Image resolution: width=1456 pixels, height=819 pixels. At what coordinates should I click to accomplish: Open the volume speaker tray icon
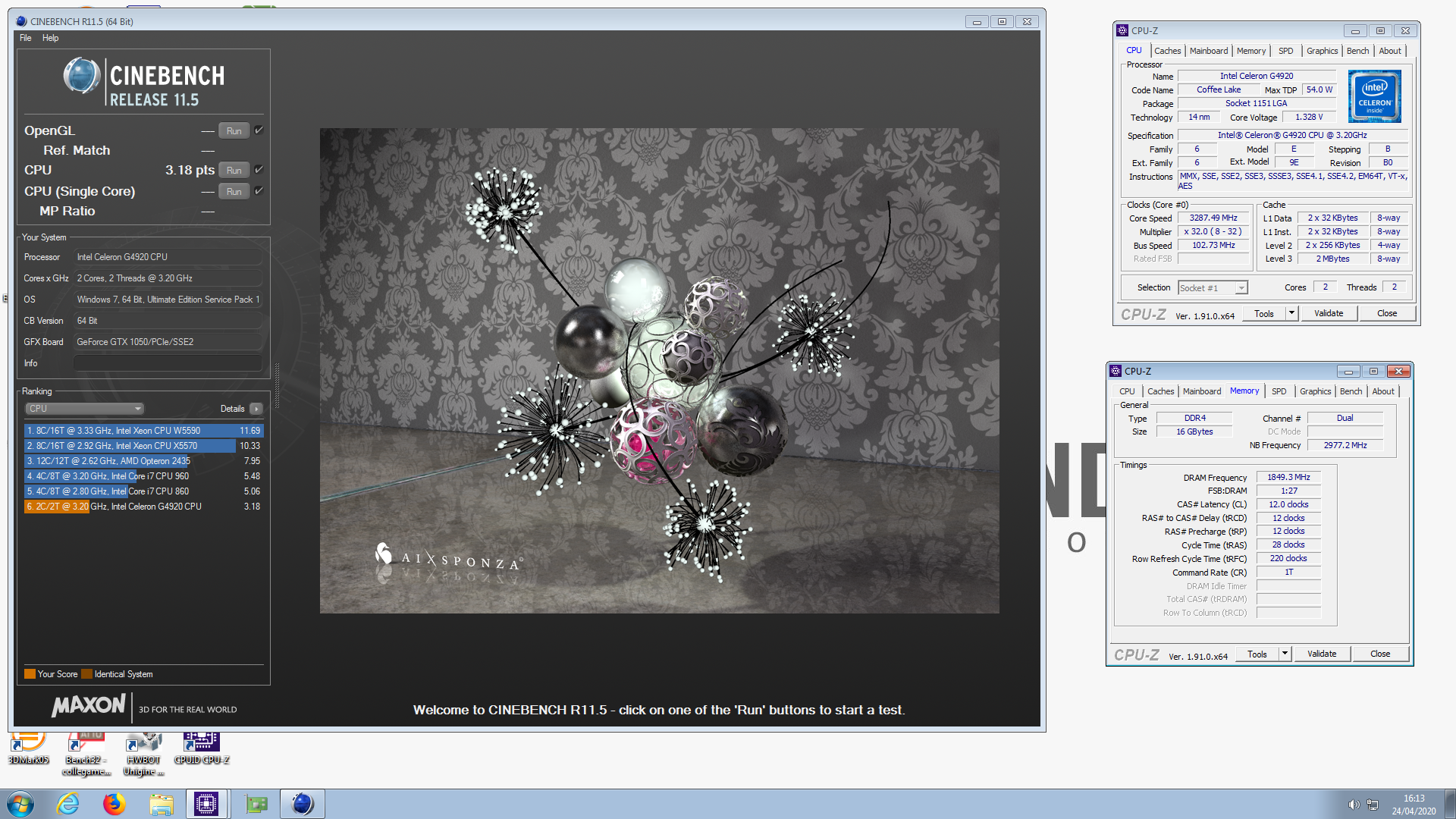point(1353,805)
